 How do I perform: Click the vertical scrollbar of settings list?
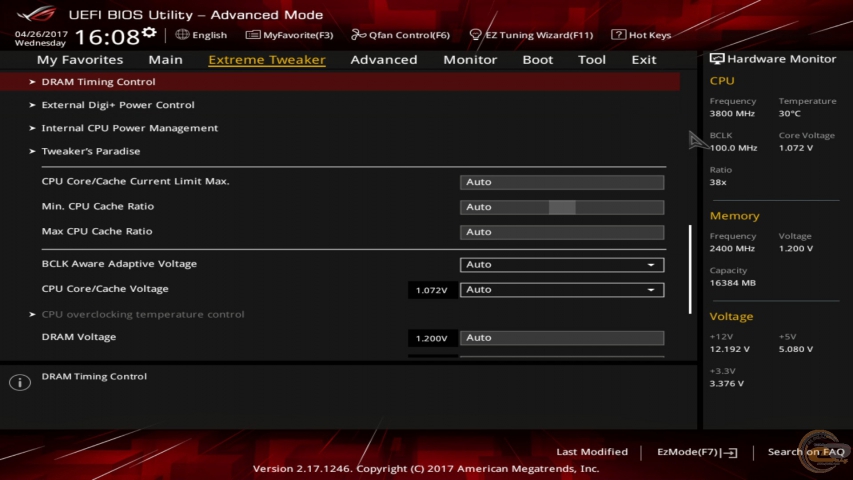(x=690, y=269)
